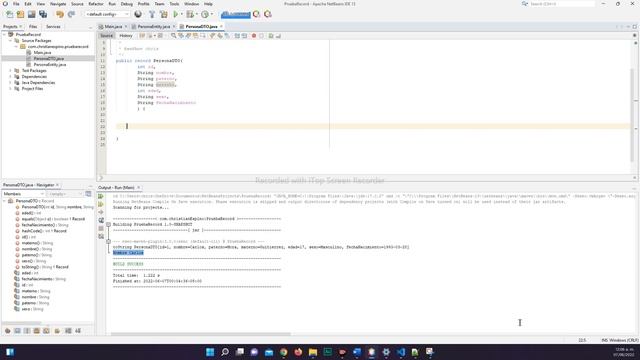Viewport: 640px width, 360px height.
Task: Switch to Main.java editor tab
Action: point(113,27)
